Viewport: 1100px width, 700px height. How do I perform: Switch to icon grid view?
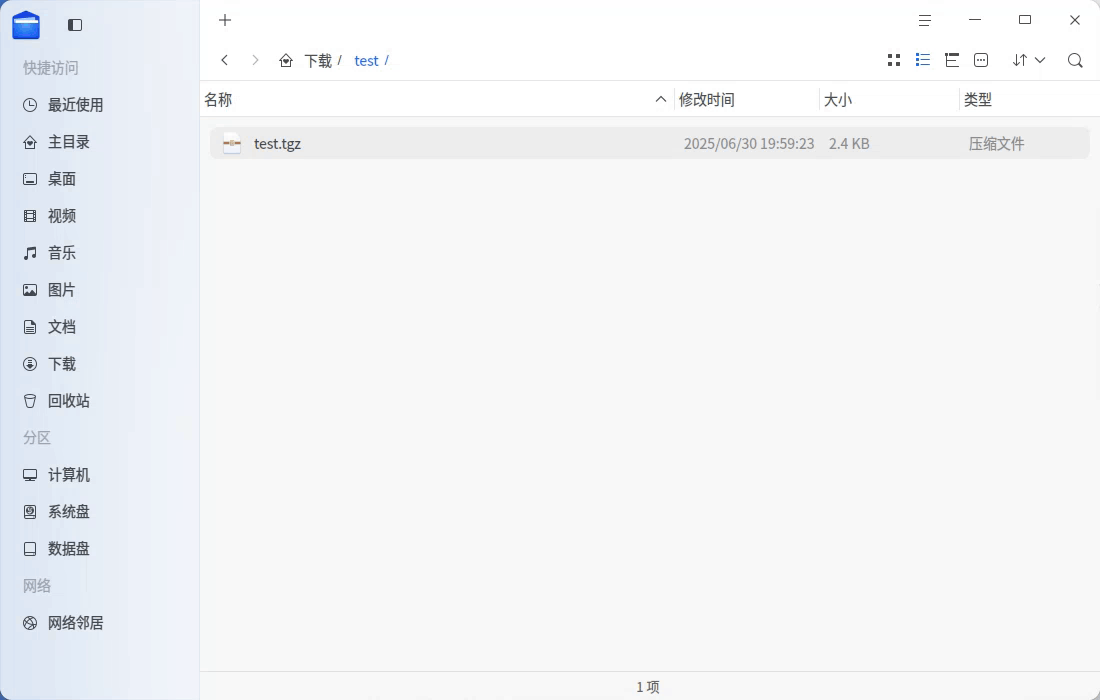[x=894, y=60]
